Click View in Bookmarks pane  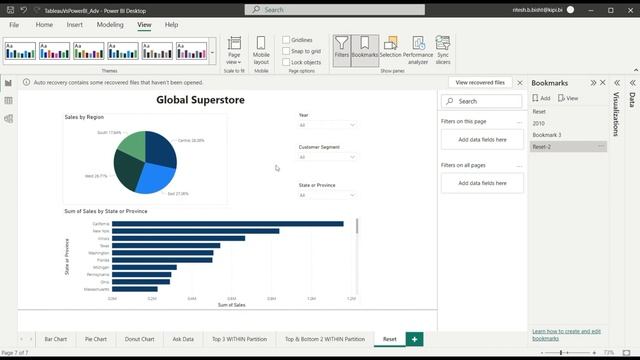pyautogui.click(x=568, y=98)
